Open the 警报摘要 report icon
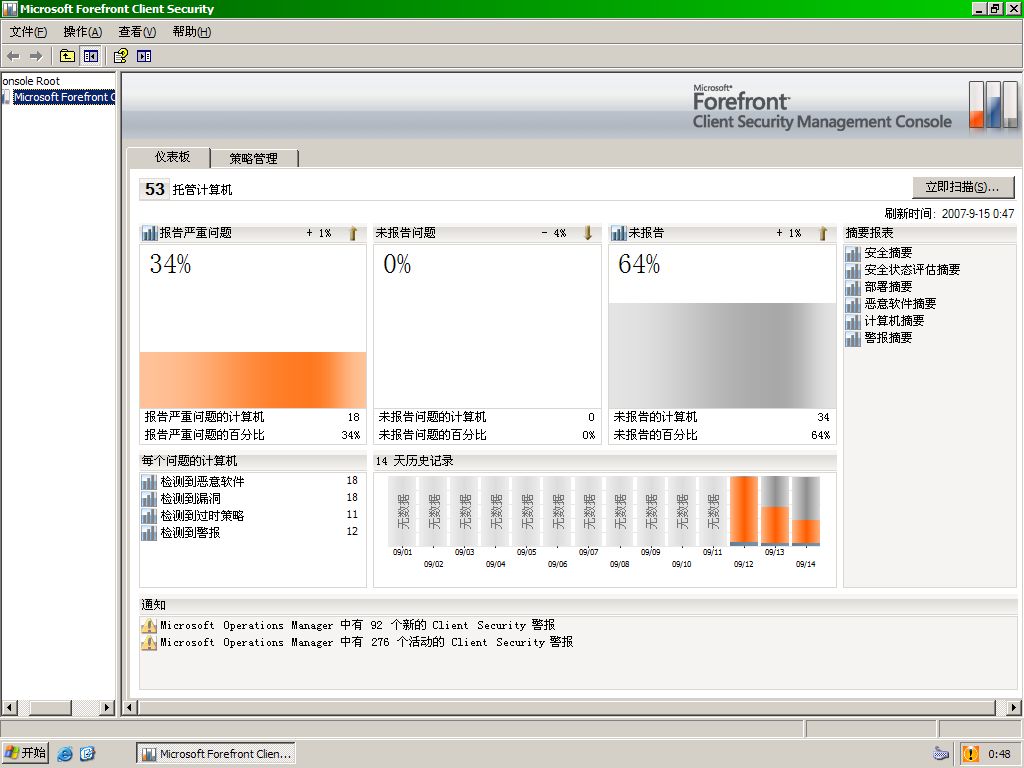Screen dimensions: 1024x768 [853, 338]
